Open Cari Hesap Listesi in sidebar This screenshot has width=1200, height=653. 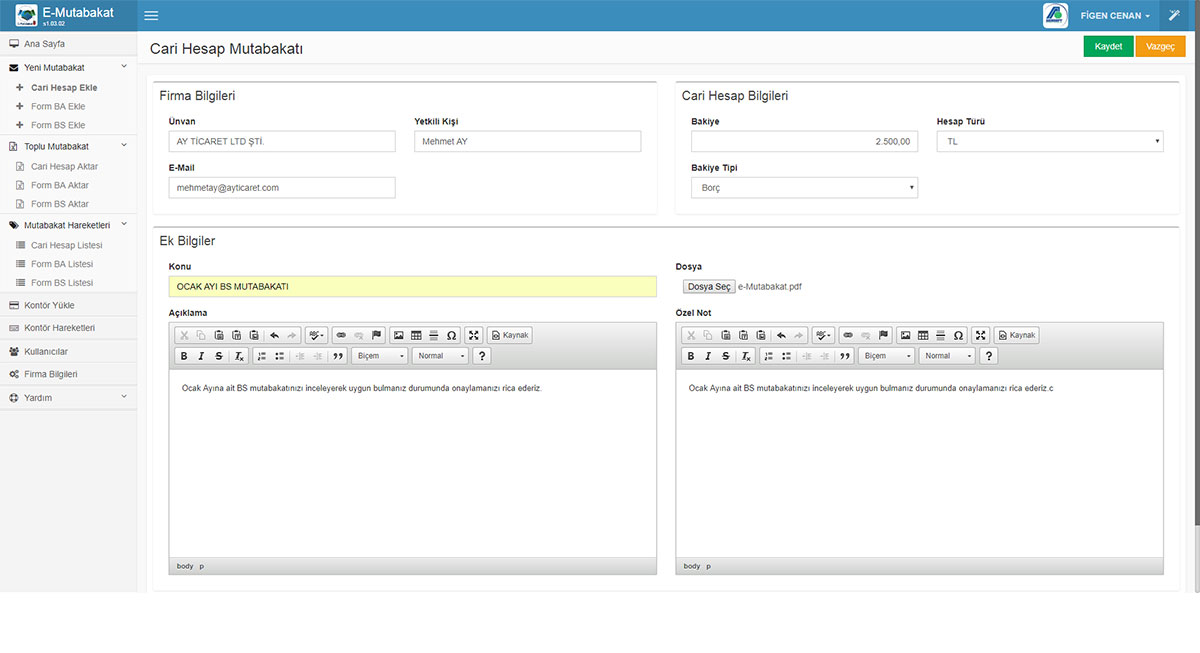pyautogui.click(x=66, y=245)
